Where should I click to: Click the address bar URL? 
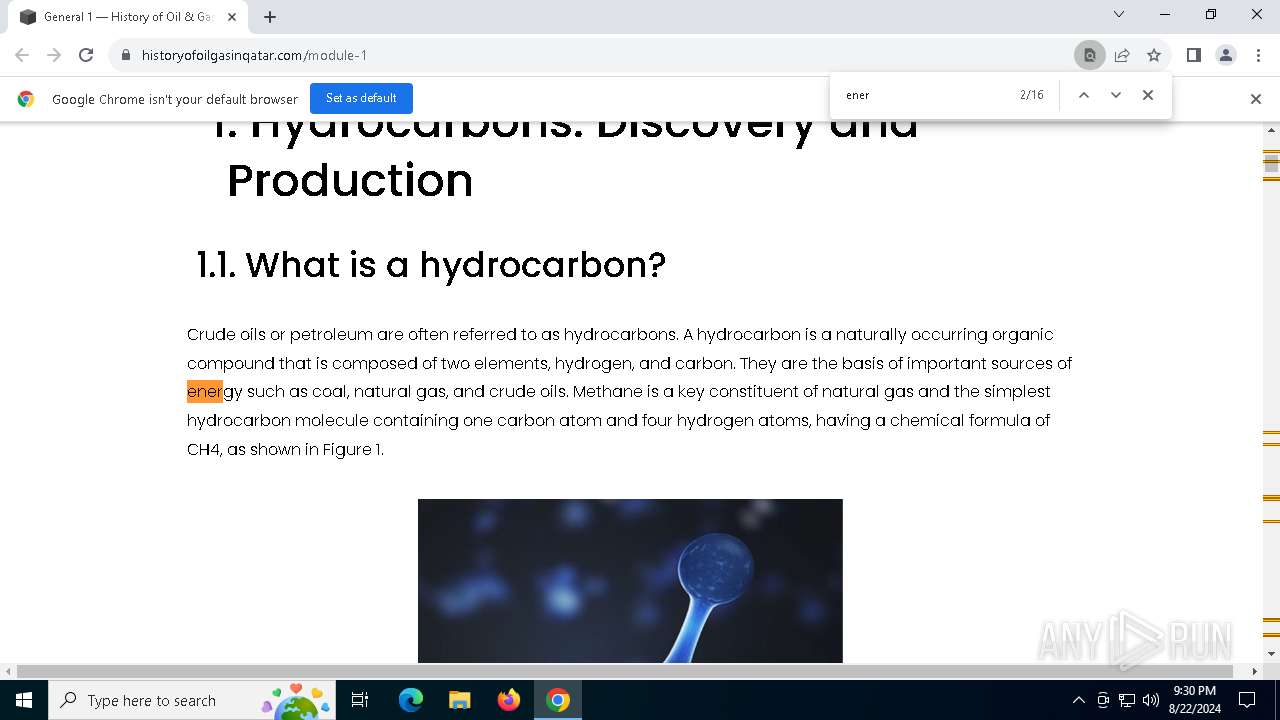pos(254,55)
